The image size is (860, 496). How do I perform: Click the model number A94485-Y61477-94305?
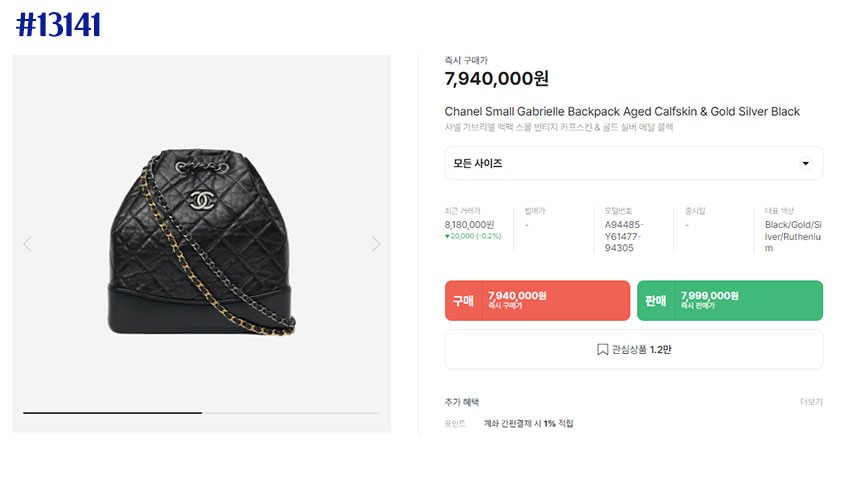pyautogui.click(x=624, y=236)
